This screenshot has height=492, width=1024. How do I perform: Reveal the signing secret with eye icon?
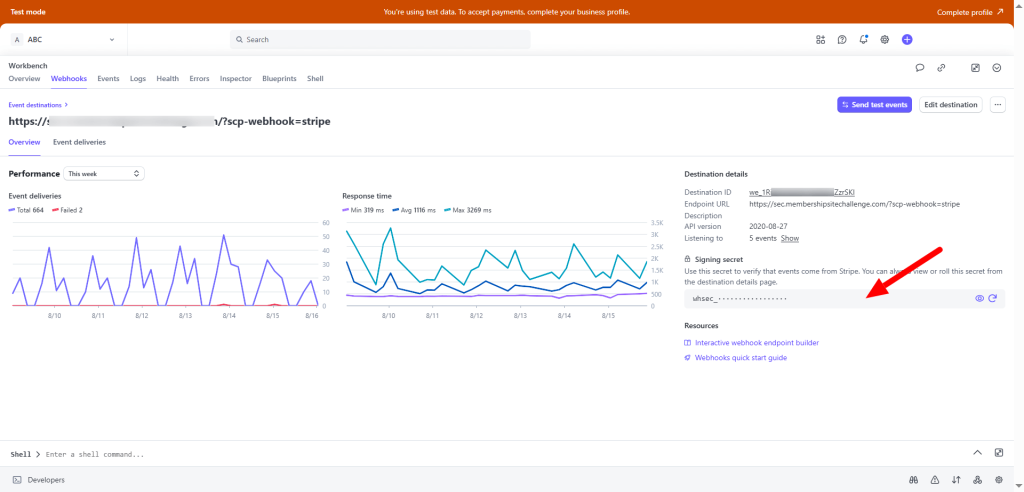coord(979,298)
